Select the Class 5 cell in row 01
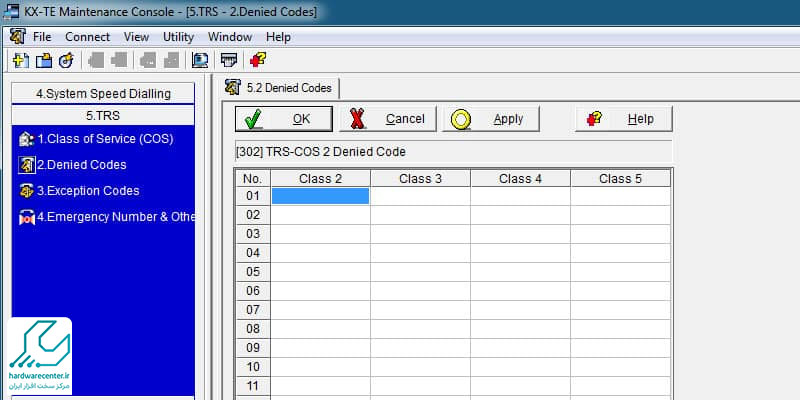The height and width of the screenshot is (400, 800). 620,196
